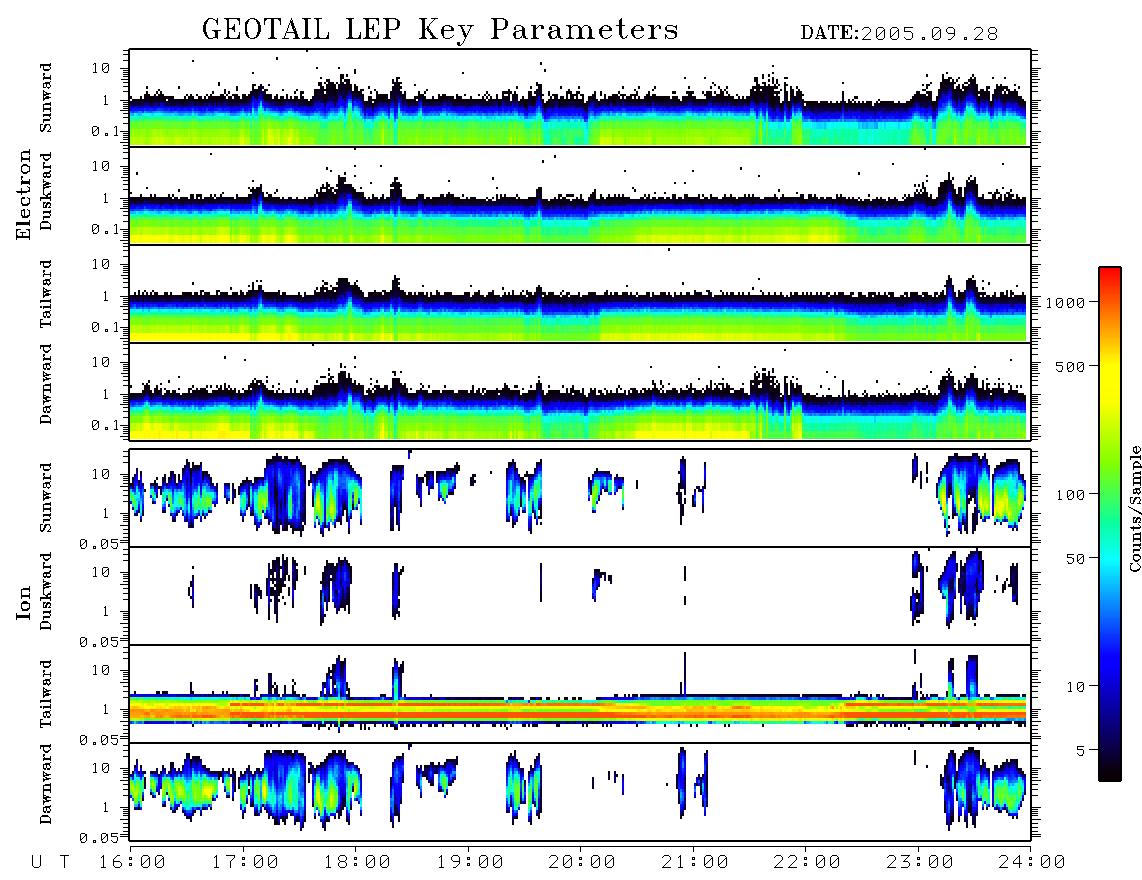This screenshot has width=1142, height=880.
Task: Click the 500 colorbar tick label
Action: (x=1070, y=366)
